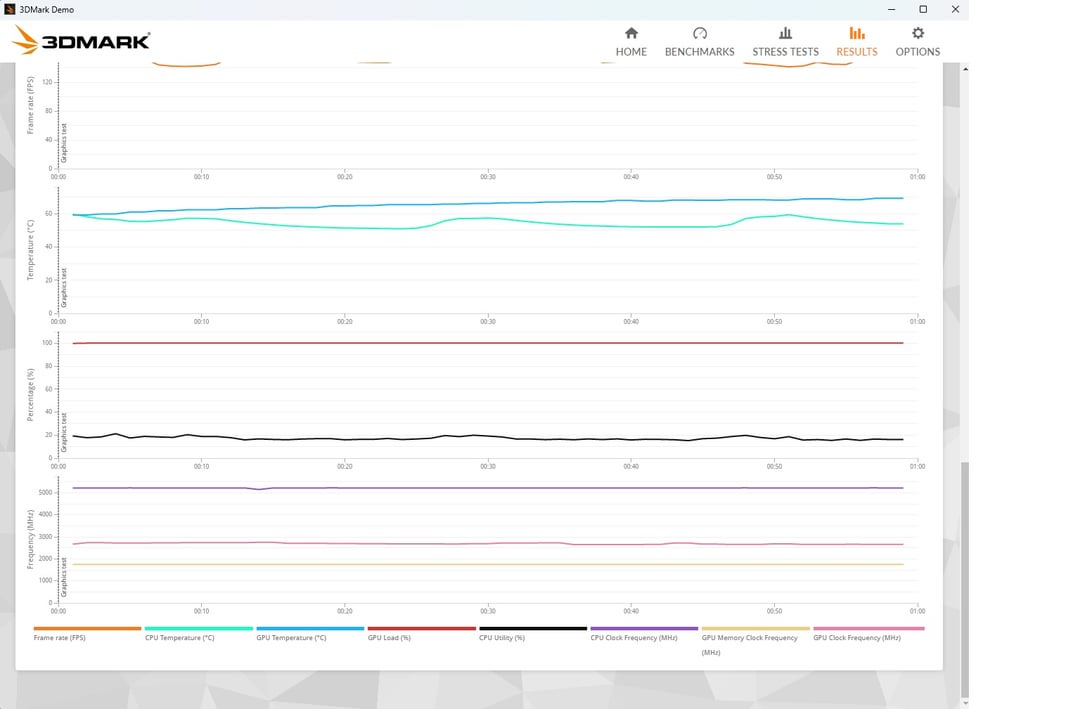Click the CPU Utility (%) black swatch
Image resolution: width=1080 pixels, height=709 pixels.
click(x=533, y=629)
